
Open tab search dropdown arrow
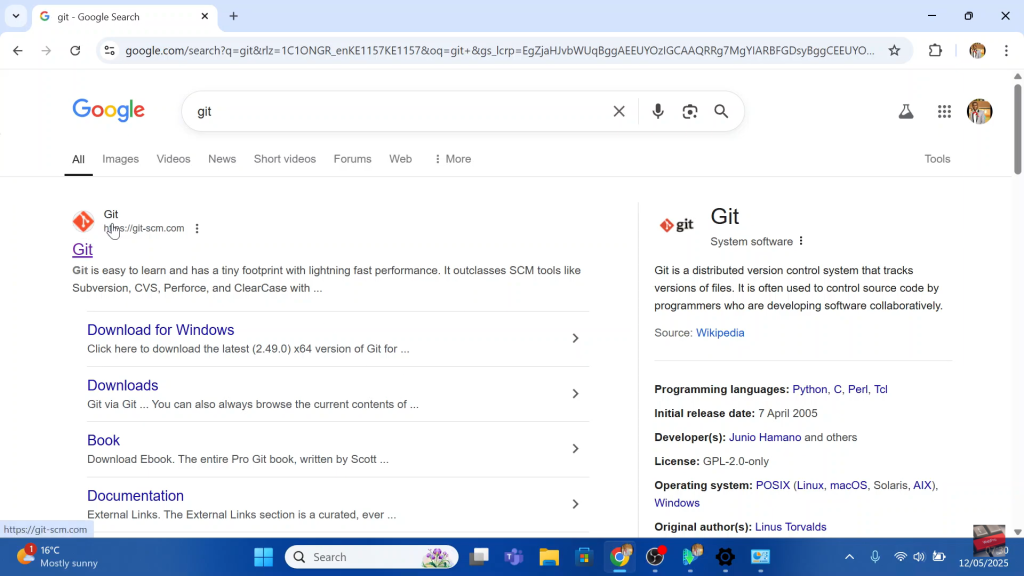click(16, 16)
